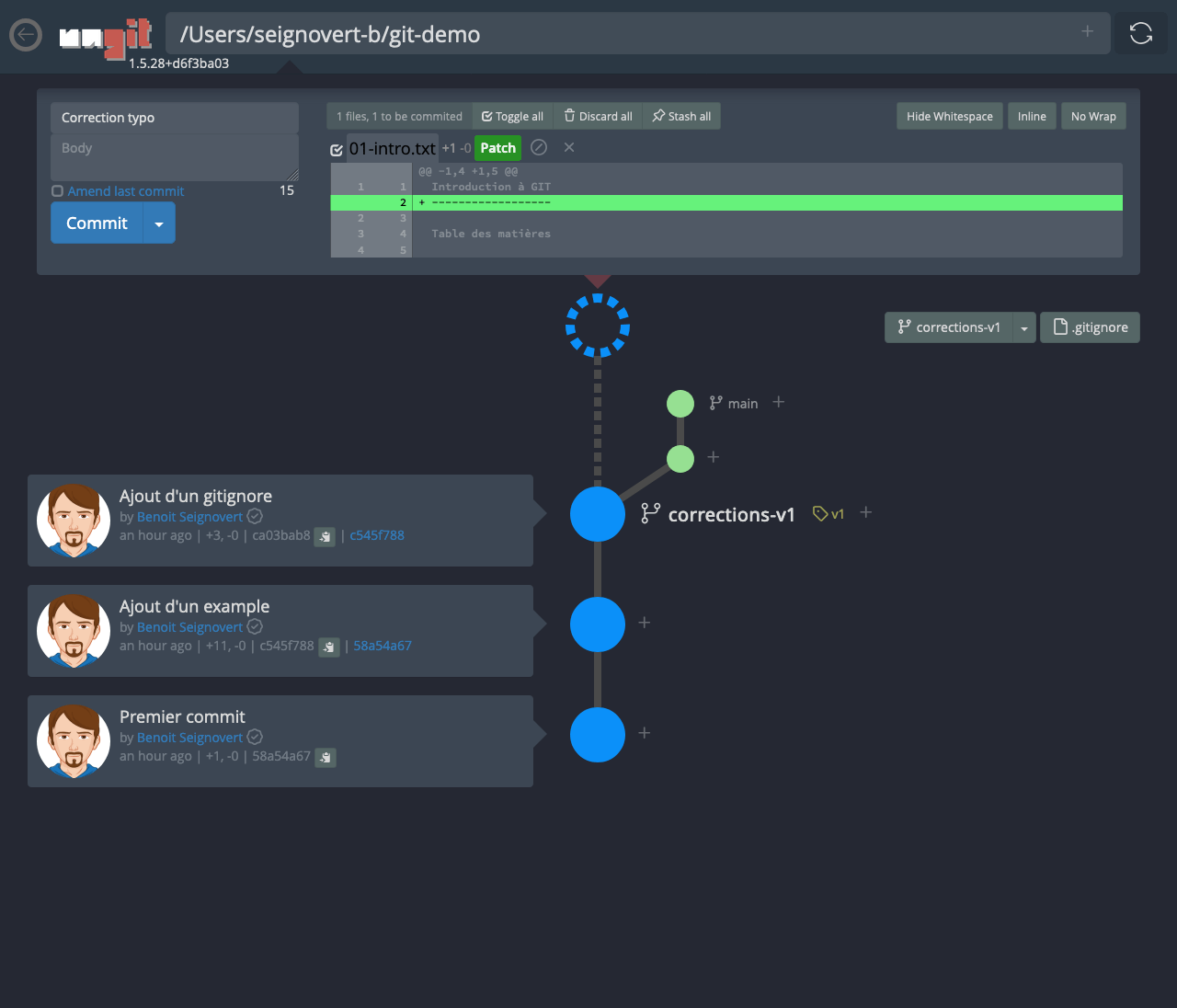Enable Amend last commit checkbox

[x=57, y=191]
